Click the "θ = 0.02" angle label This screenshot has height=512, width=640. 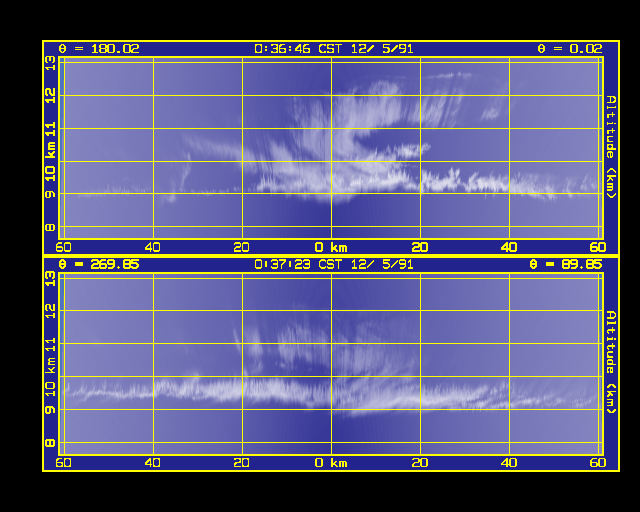pos(570,49)
